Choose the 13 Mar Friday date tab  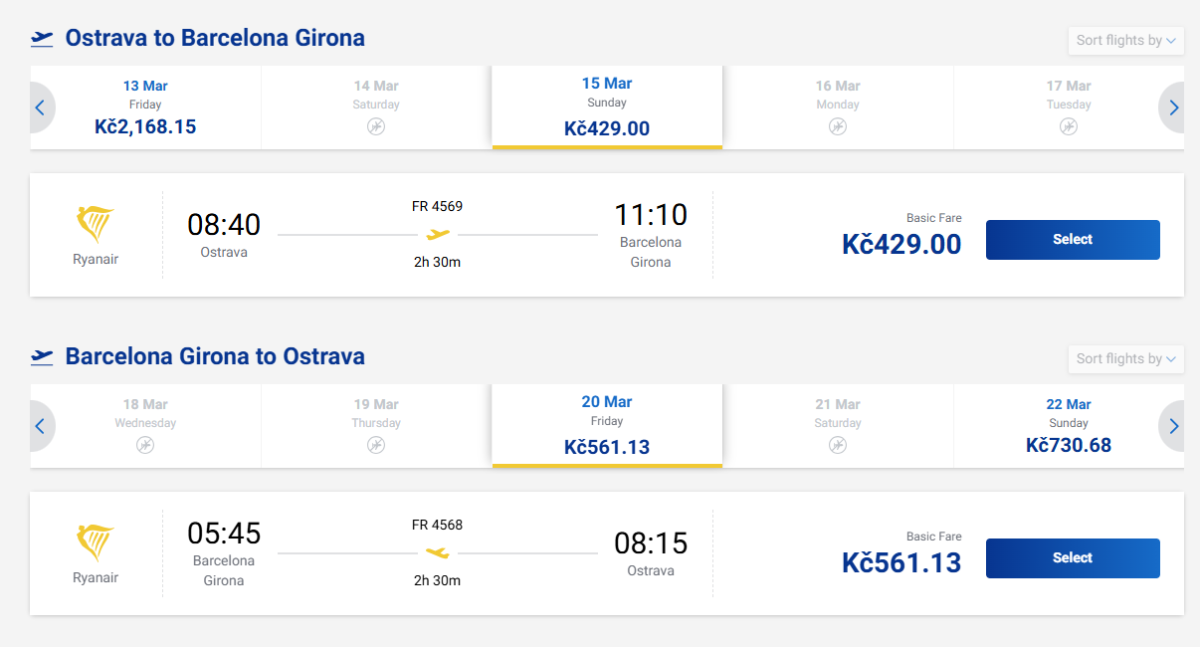(x=145, y=107)
